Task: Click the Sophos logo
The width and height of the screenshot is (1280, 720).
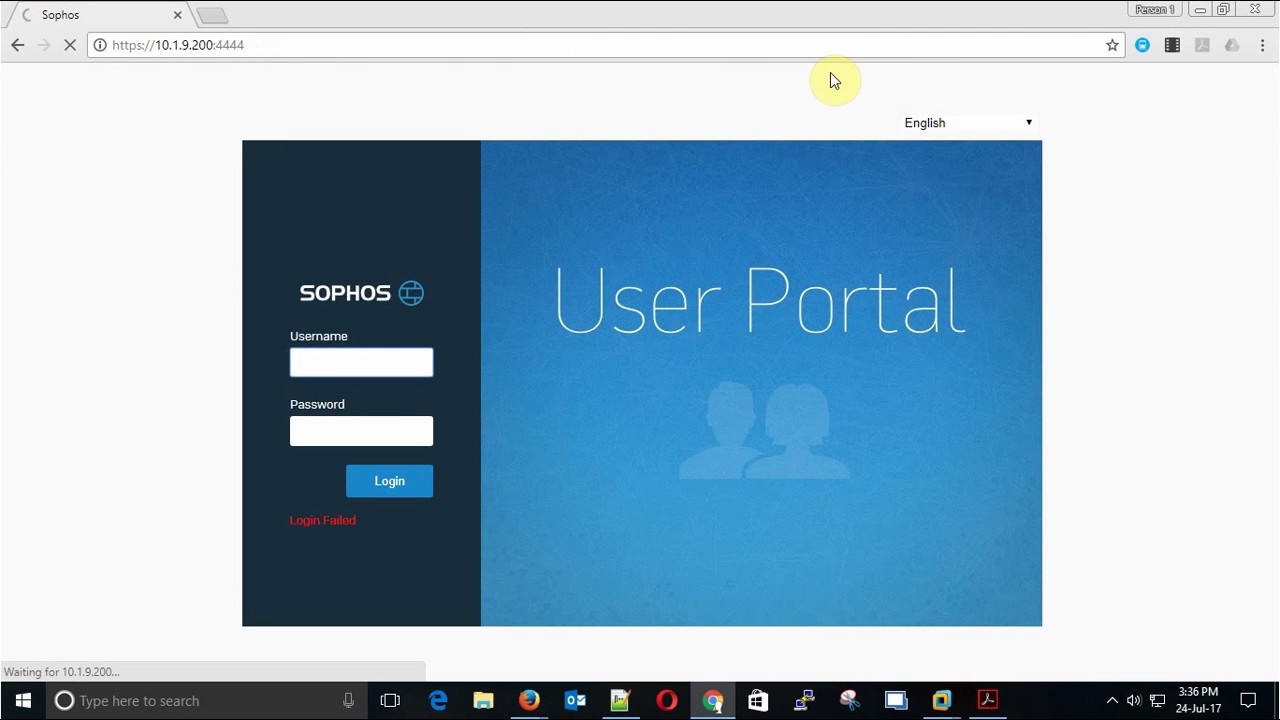Action: click(361, 293)
